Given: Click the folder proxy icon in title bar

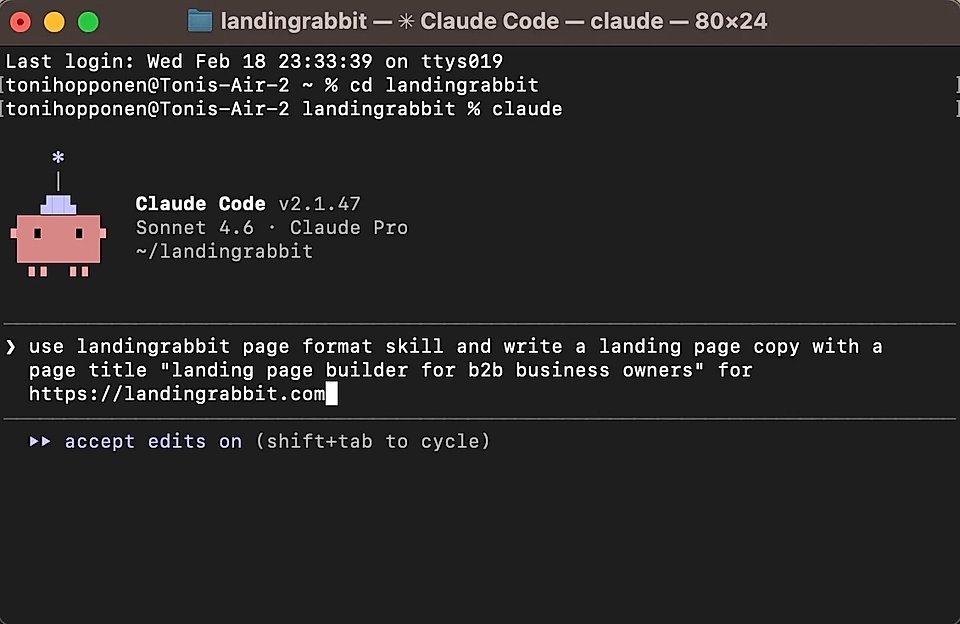Looking at the screenshot, I should pos(197,19).
